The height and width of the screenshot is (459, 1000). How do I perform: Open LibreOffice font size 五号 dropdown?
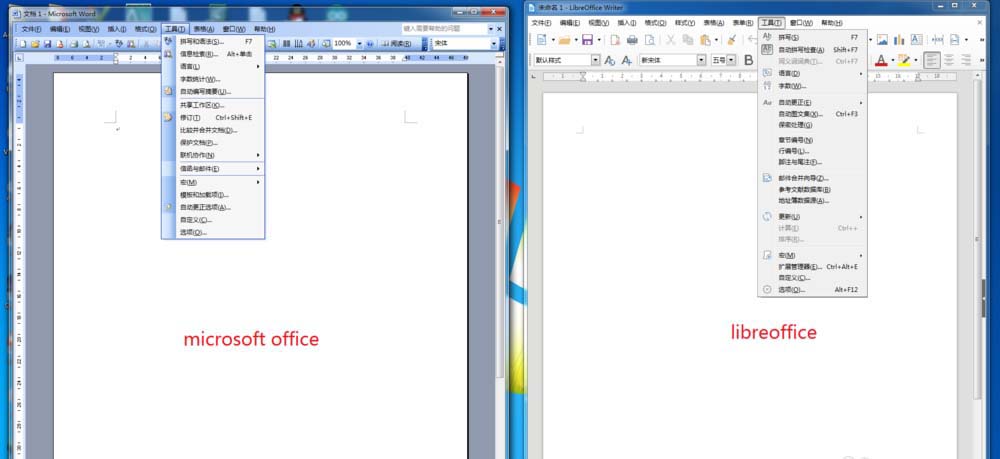click(731, 60)
